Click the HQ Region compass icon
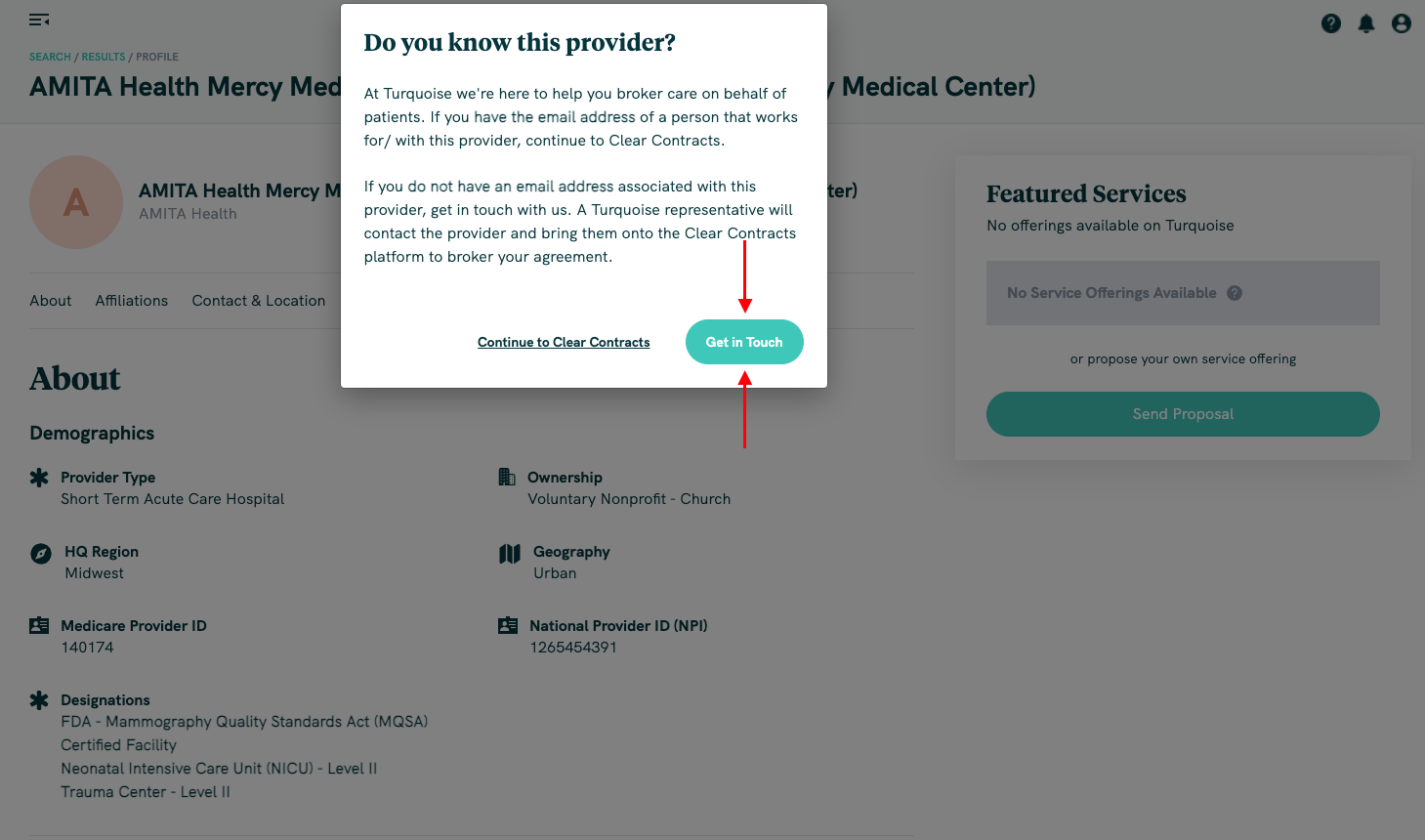 tap(41, 554)
